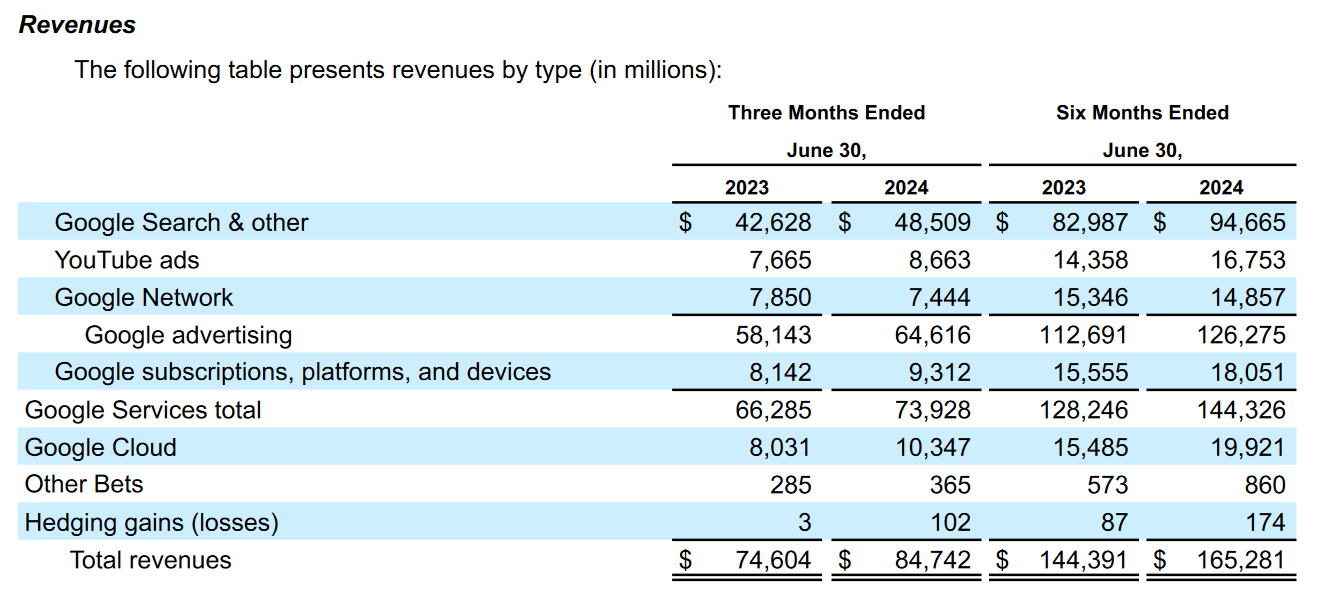The height and width of the screenshot is (599, 1317).
Task: Click the value 15,485
Action: tap(1090, 447)
